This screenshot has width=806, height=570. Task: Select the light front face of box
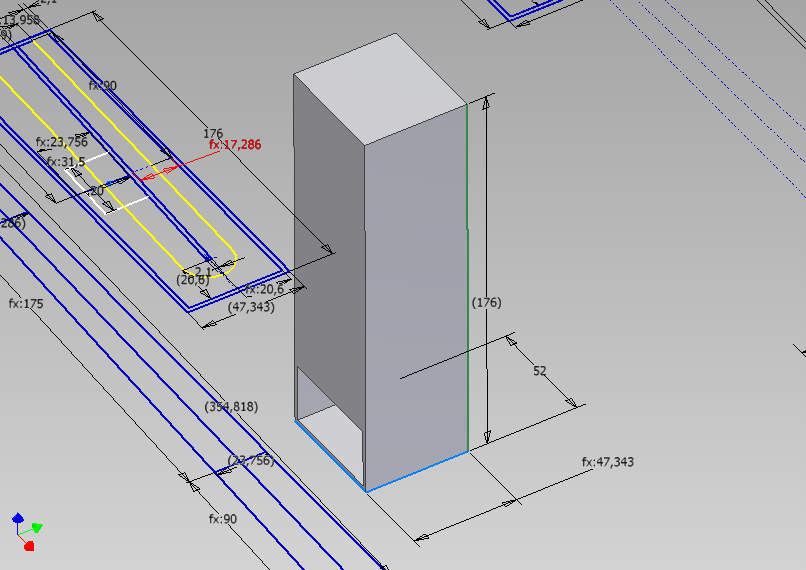click(x=416, y=298)
